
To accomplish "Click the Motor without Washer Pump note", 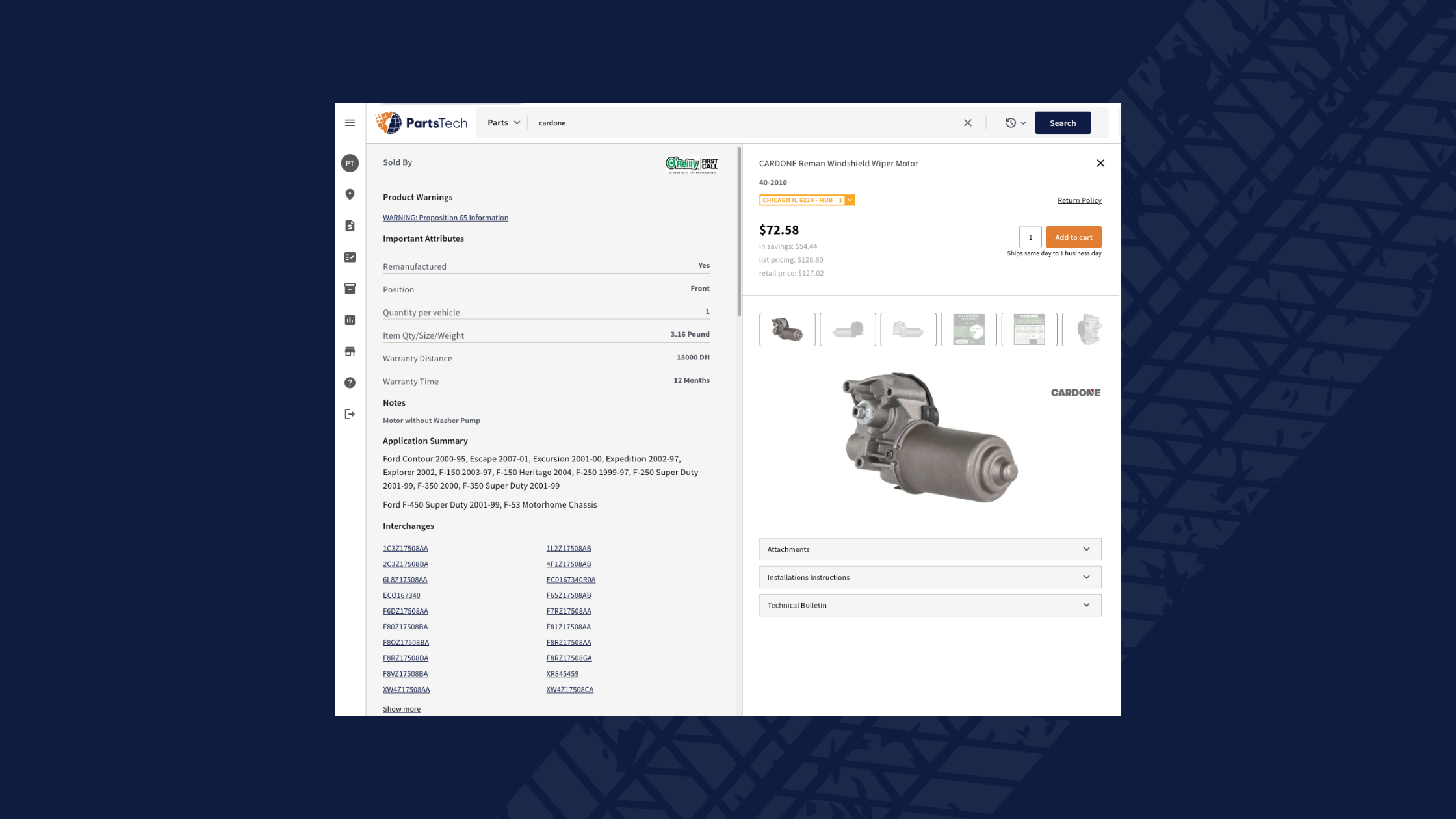I will coord(432,421).
